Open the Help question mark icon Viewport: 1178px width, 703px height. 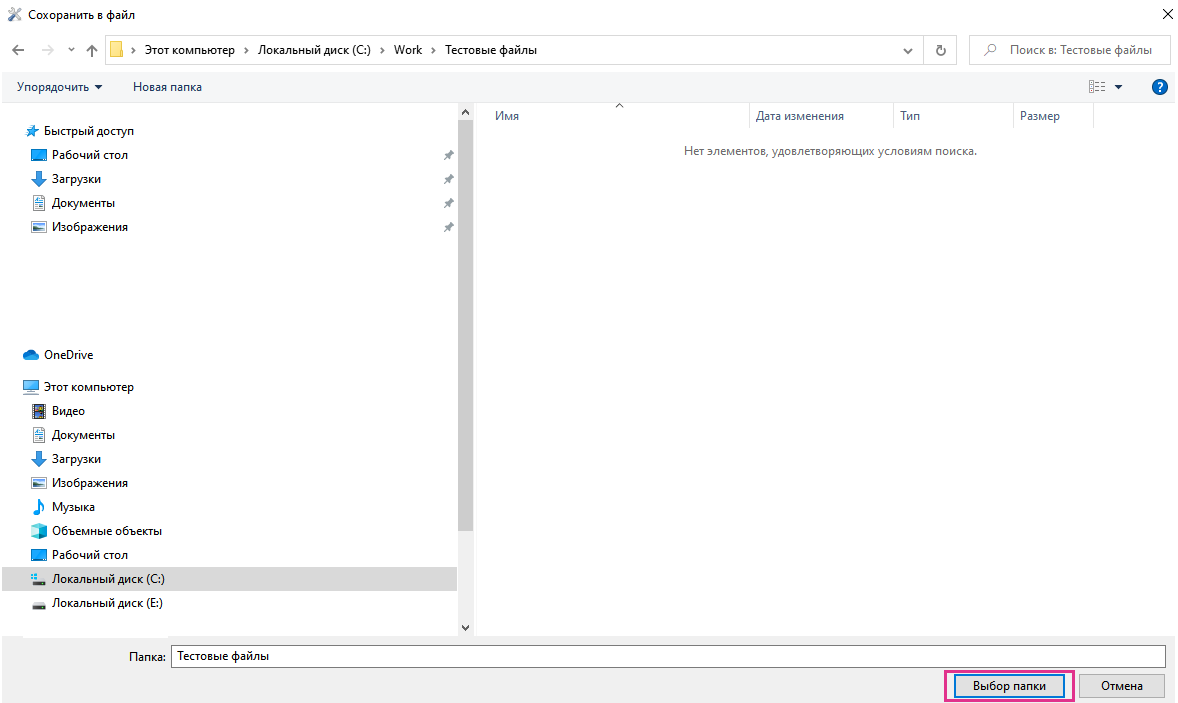(x=1160, y=87)
